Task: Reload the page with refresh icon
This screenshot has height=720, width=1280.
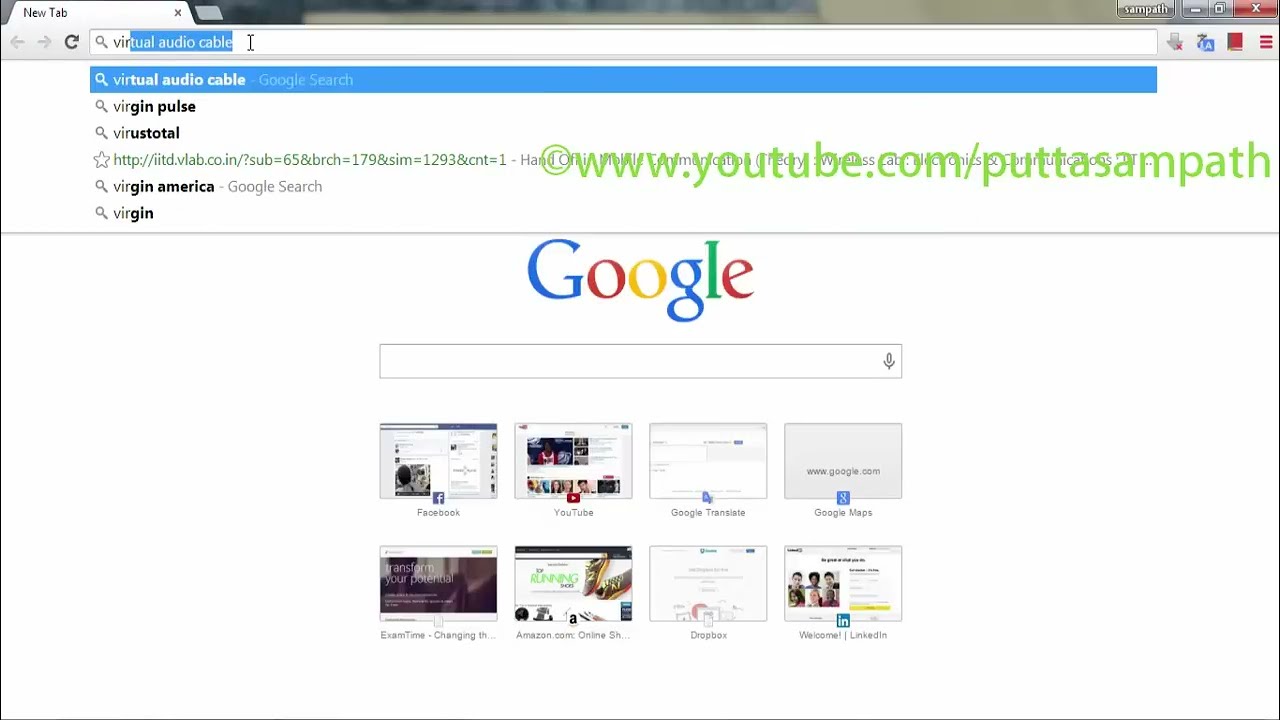Action: [x=71, y=42]
